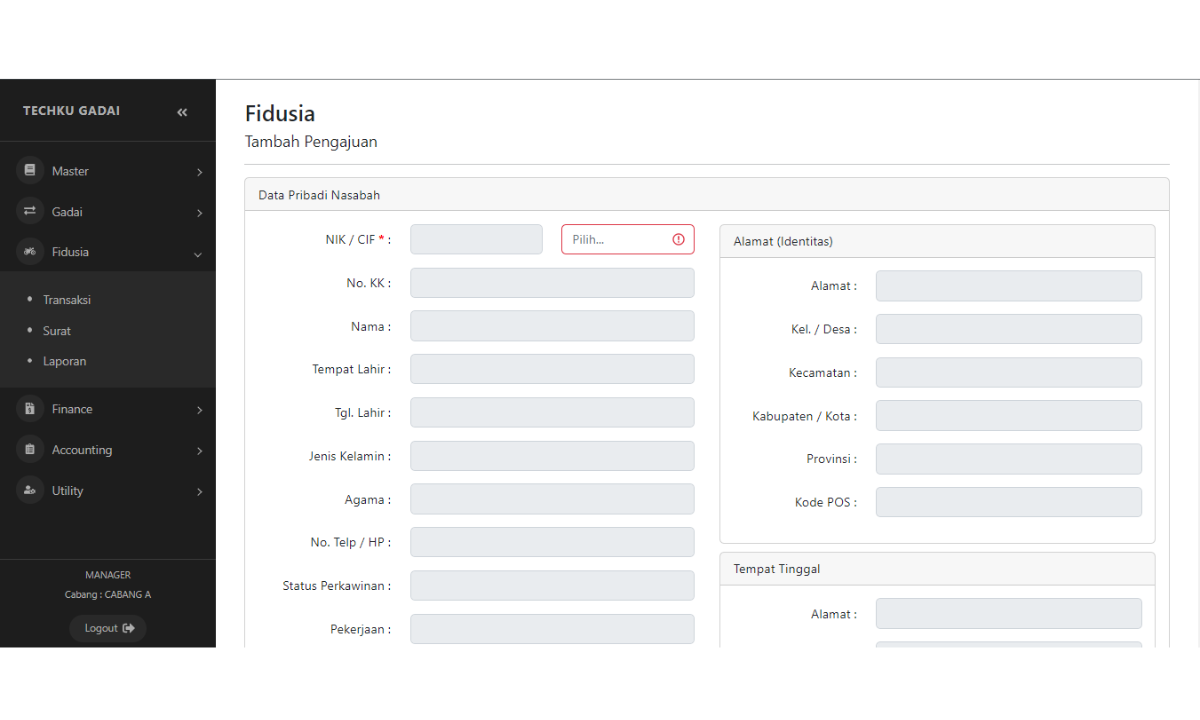Click the red warning icon in Pilih field

pos(678,240)
